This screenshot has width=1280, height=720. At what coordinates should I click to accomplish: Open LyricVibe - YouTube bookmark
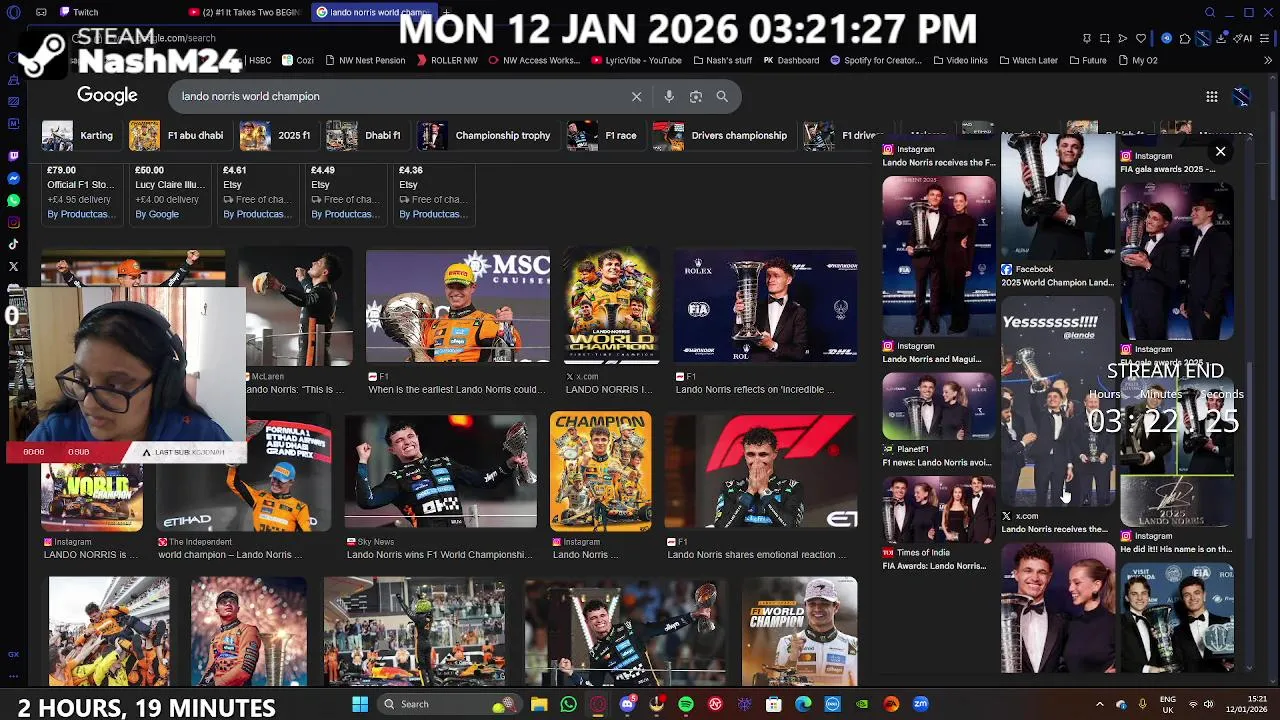(x=636, y=60)
